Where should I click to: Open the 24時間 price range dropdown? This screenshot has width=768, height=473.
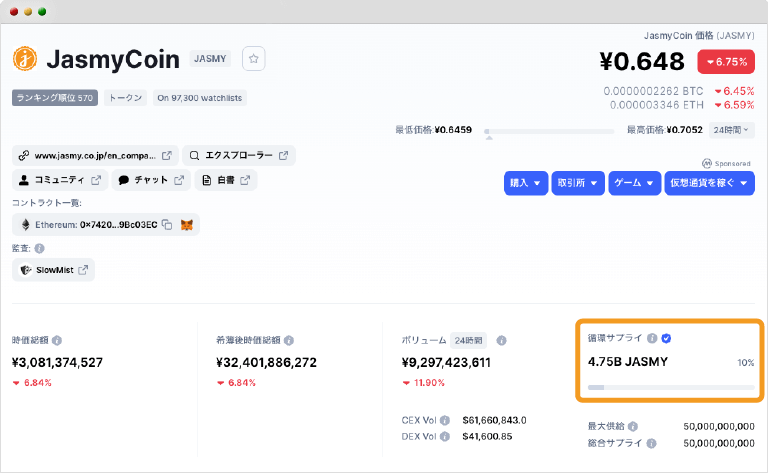731,130
